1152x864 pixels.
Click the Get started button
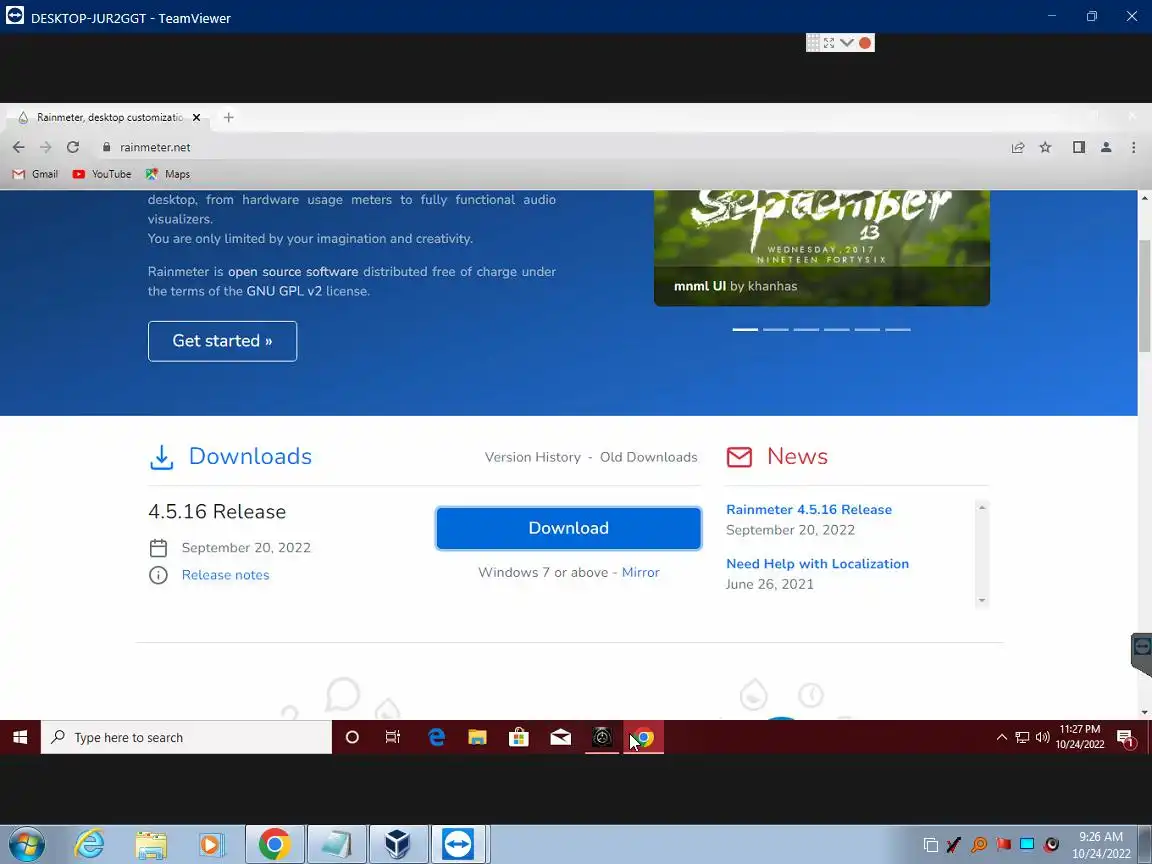click(223, 341)
